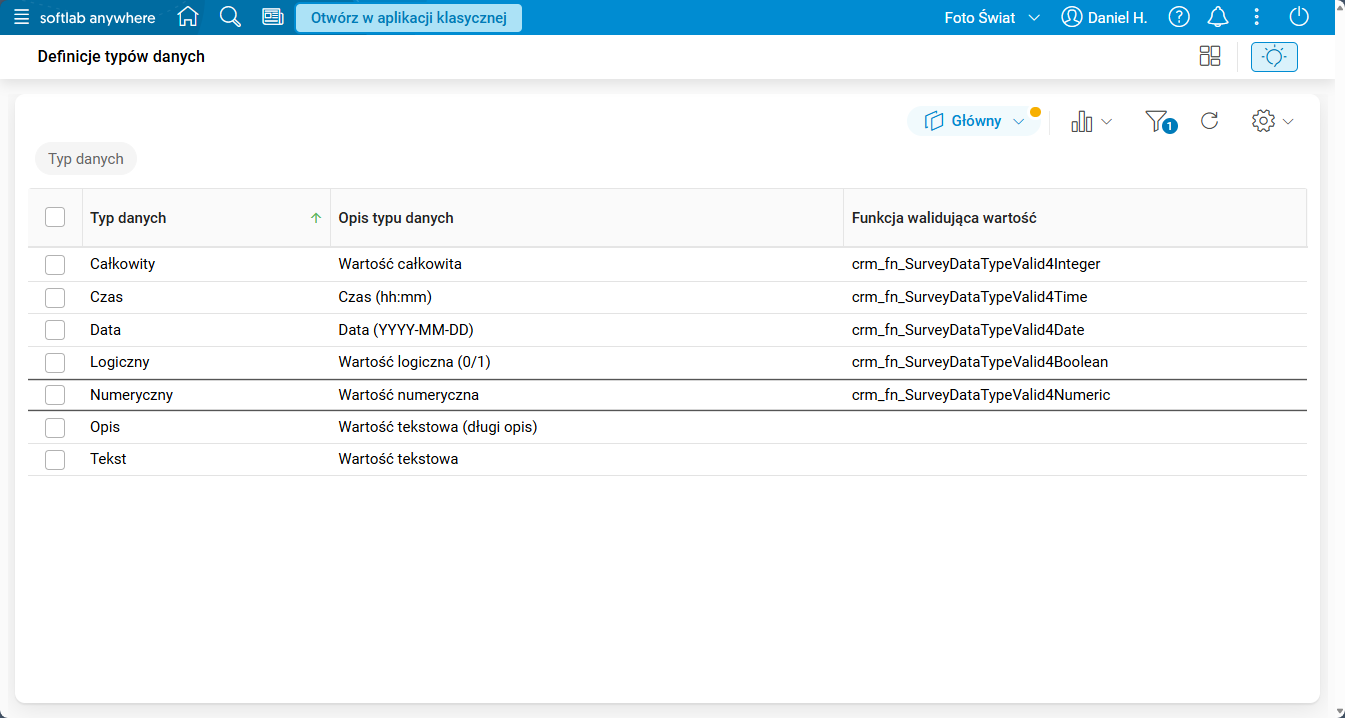This screenshot has height=718, width=1345.
Task: Click the Typ danych filter chip
Action: pyautogui.click(x=86, y=159)
